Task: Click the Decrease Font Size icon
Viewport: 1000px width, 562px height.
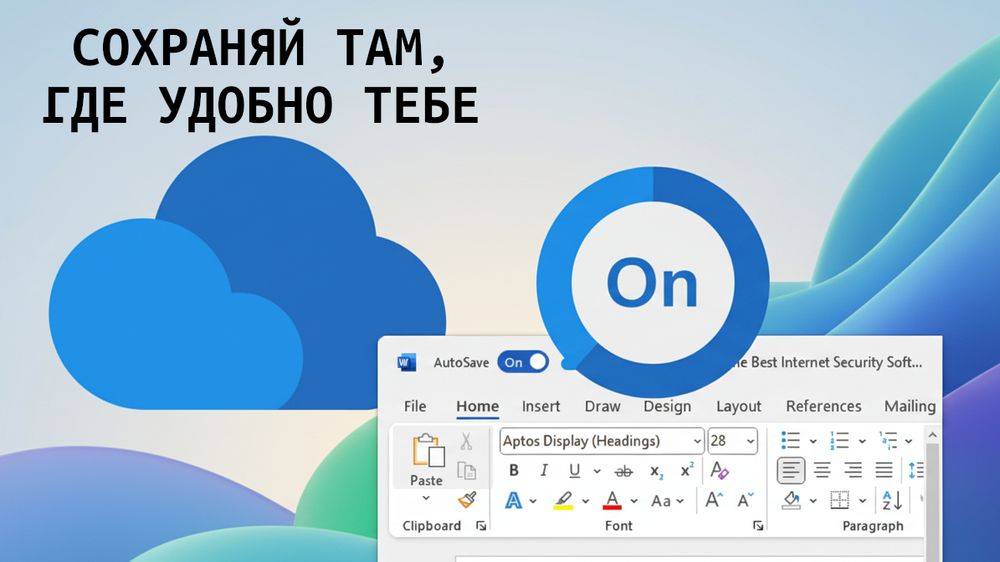Action: 746,500
